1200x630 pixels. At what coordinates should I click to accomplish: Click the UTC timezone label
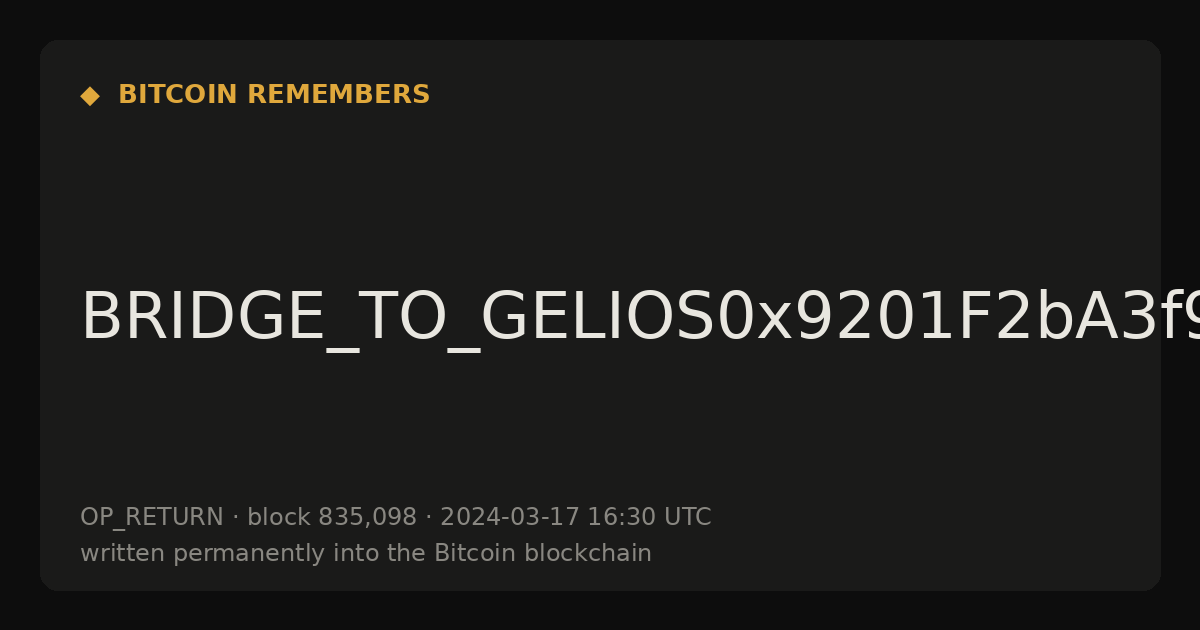[x=685, y=517]
